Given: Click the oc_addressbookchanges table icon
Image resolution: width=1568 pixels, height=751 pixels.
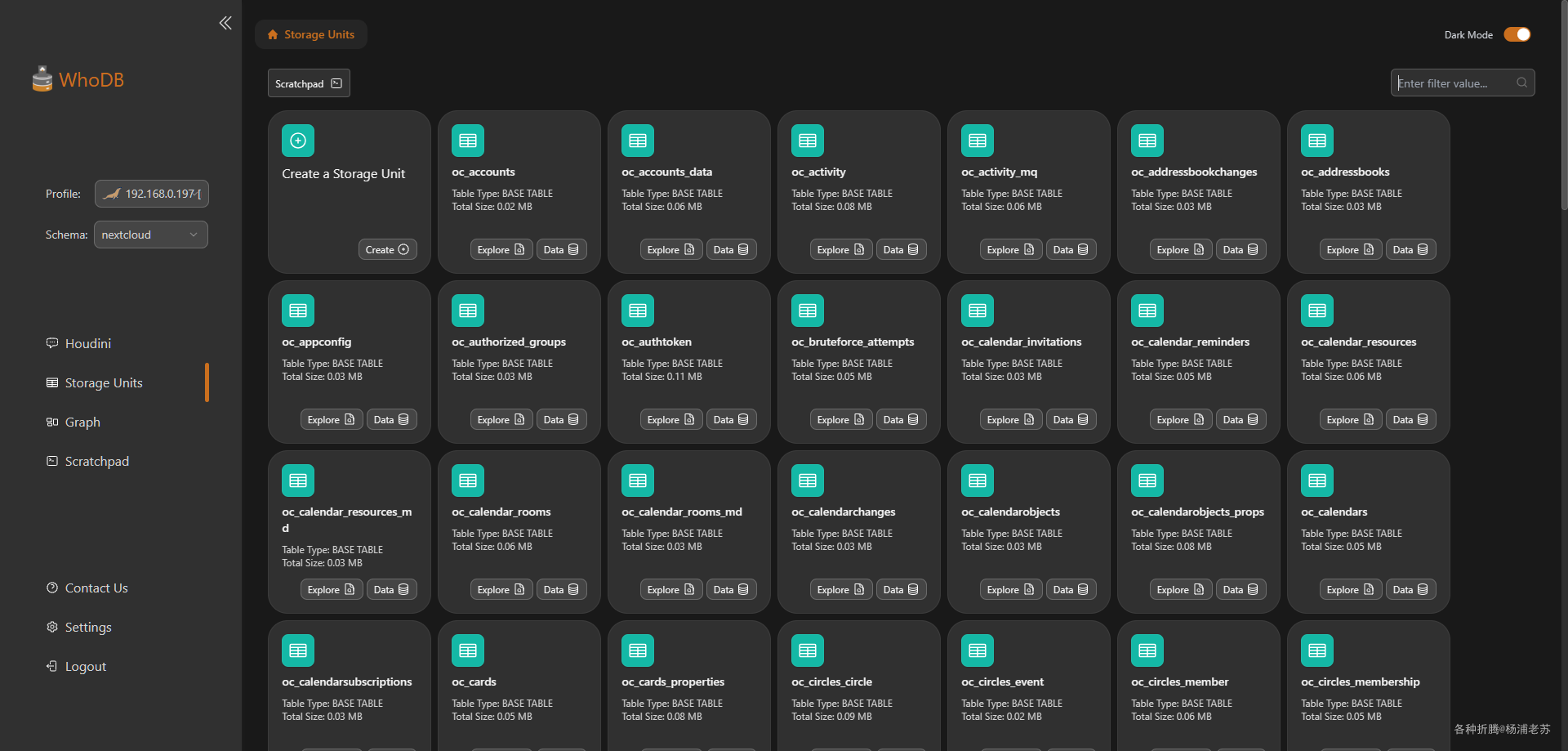Looking at the screenshot, I should (1147, 141).
